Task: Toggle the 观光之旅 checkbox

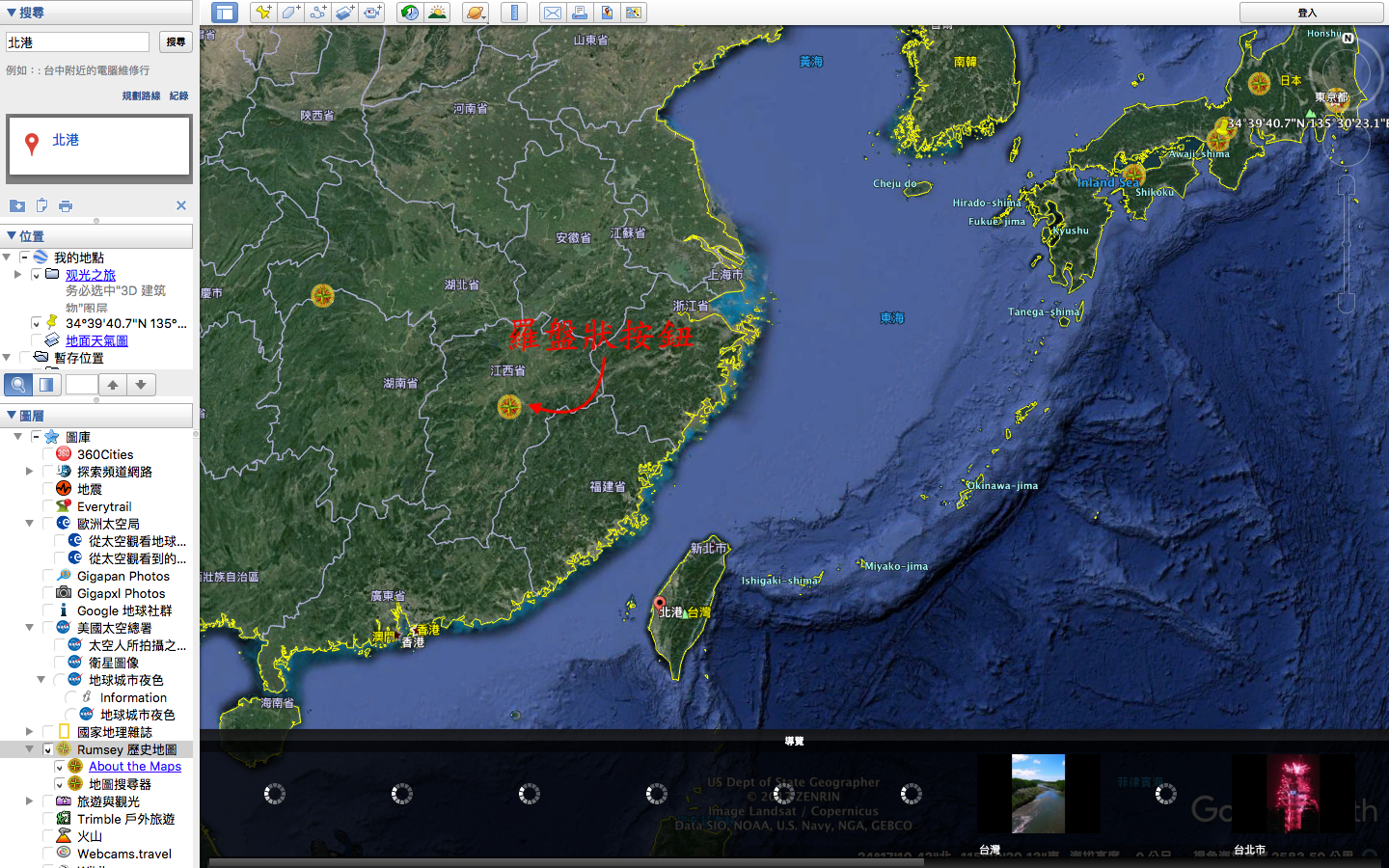Action: point(37,275)
